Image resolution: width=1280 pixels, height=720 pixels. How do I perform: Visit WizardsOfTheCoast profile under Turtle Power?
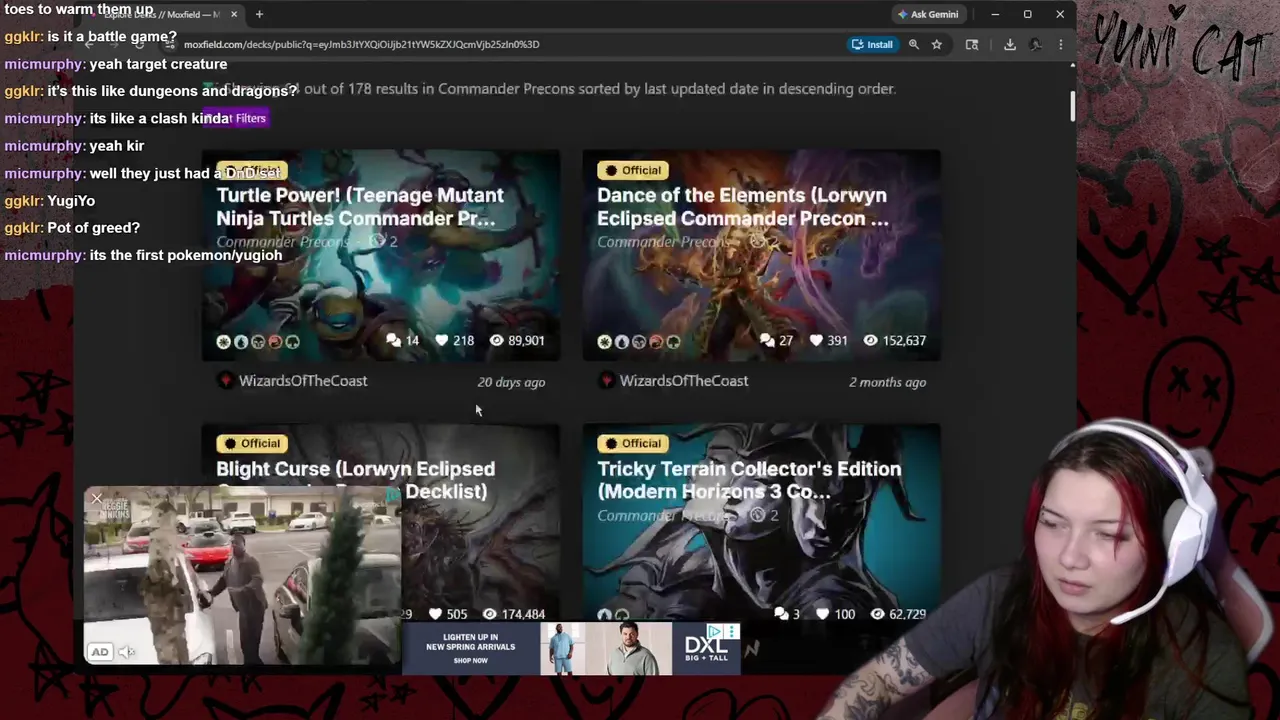303,380
